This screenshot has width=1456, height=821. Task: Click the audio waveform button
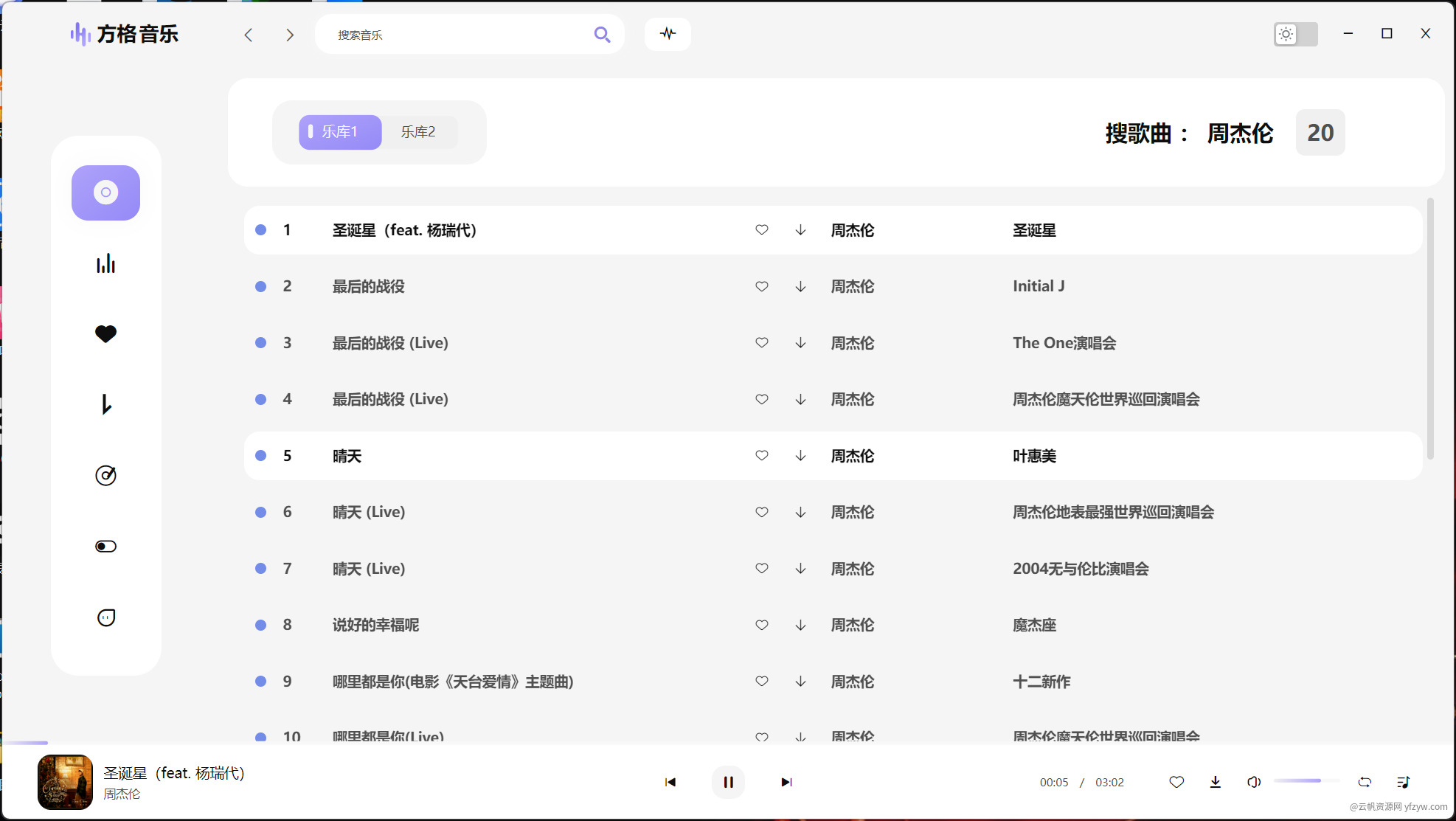point(668,34)
